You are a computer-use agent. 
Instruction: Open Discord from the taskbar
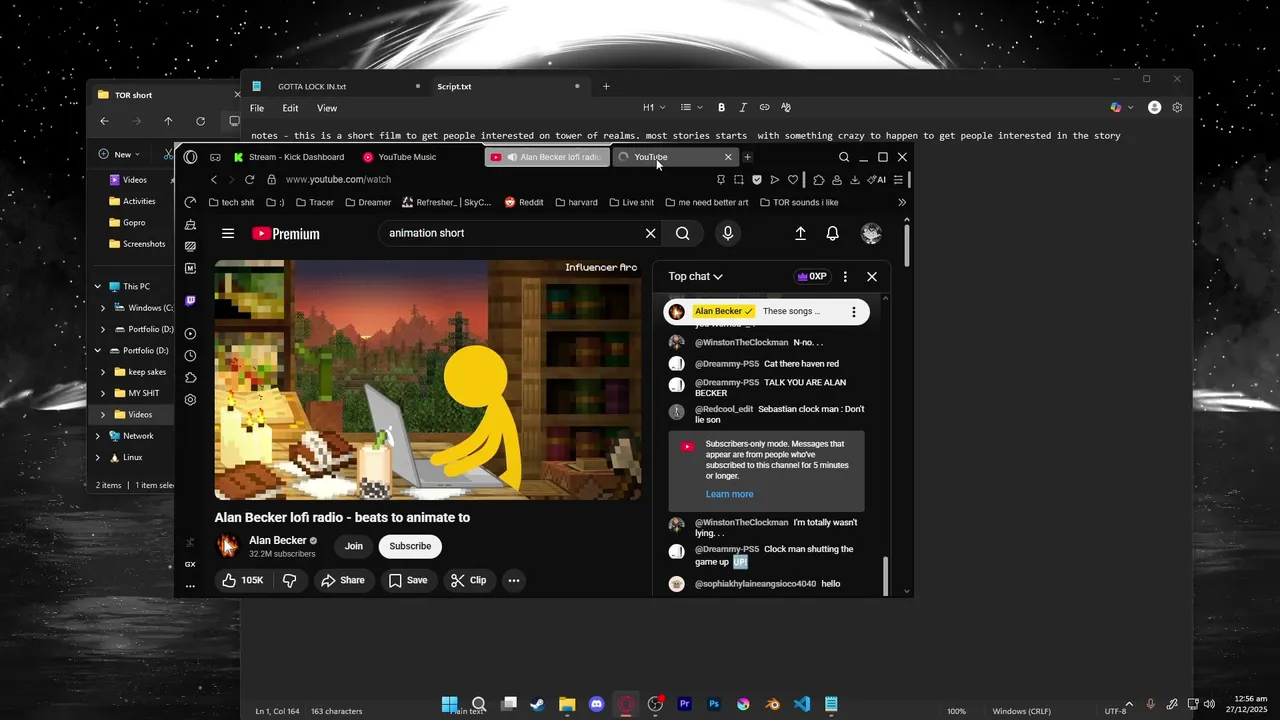pos(597,704)
